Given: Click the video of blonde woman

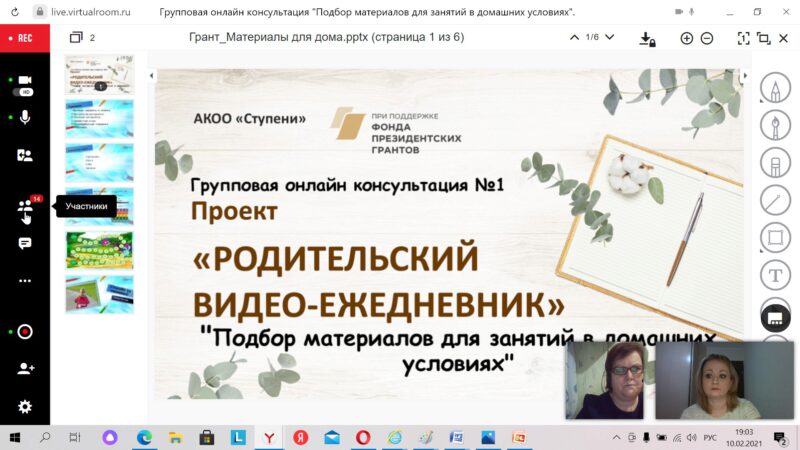Looking at the screenshot, I should 724,381.
